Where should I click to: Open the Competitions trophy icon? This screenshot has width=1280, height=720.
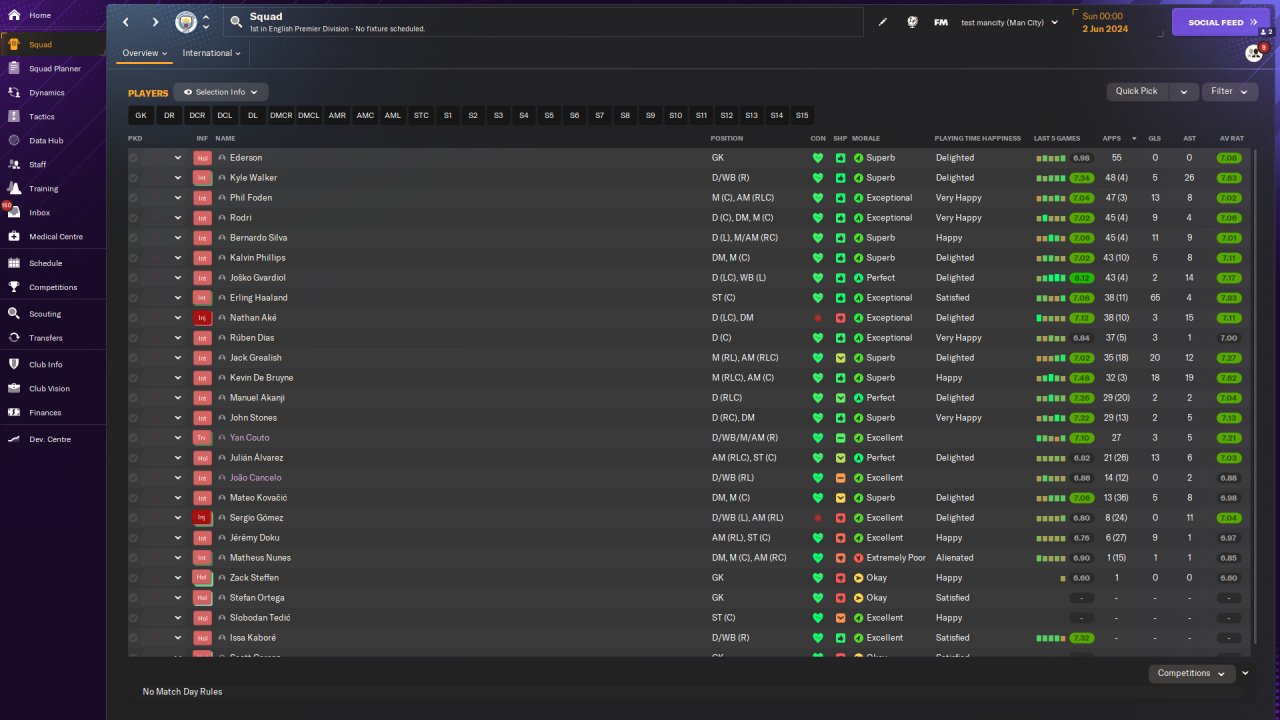14,287
